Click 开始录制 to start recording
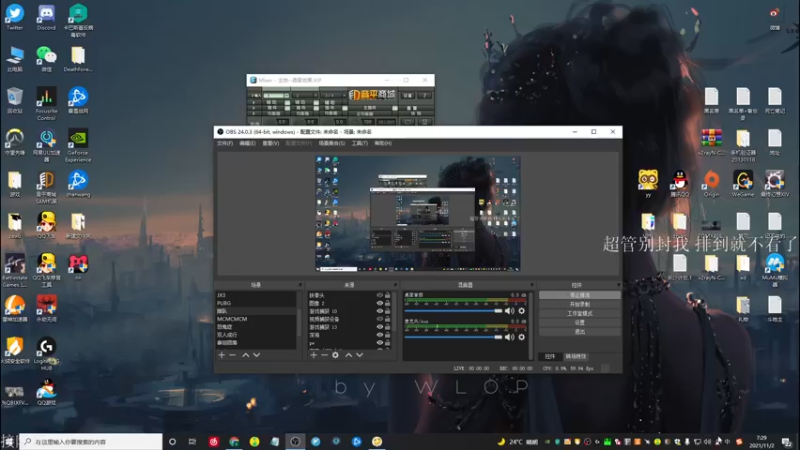Viewport: 800px width, 450px height. coord(580,305)
